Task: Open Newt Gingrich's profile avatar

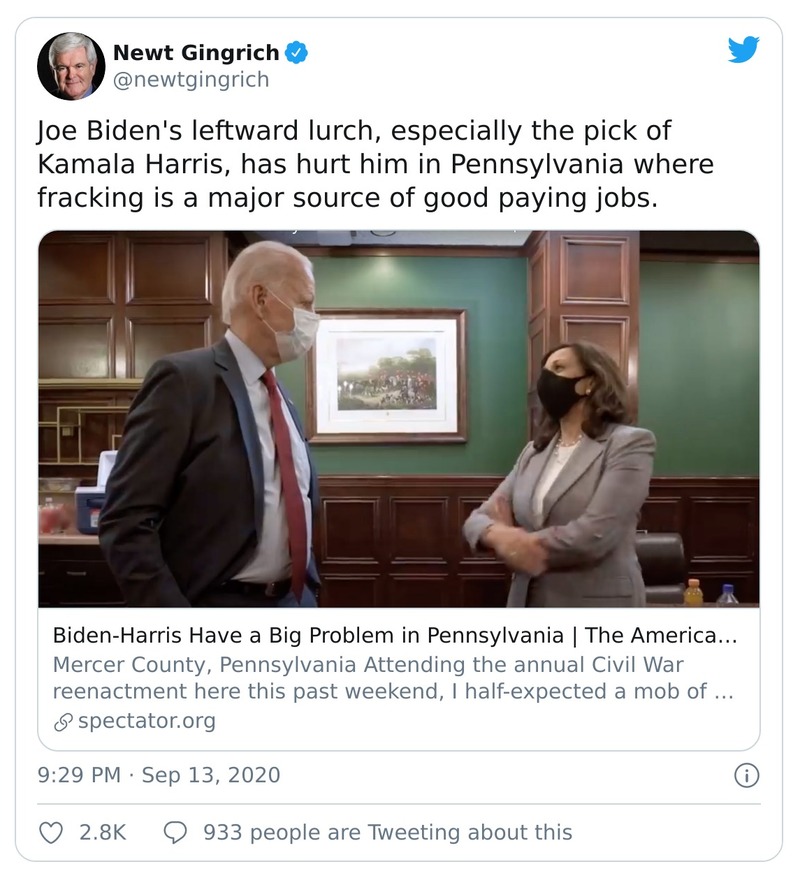Action: pos(71,66)
